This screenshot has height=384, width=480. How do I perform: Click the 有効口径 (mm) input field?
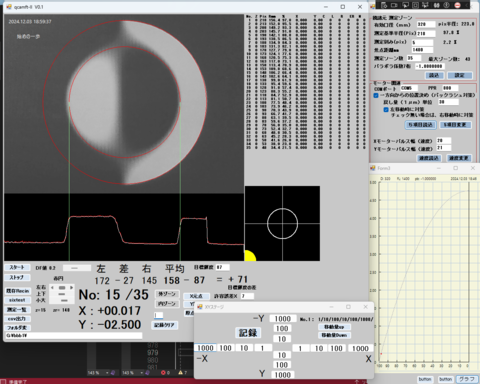point(426,24)
